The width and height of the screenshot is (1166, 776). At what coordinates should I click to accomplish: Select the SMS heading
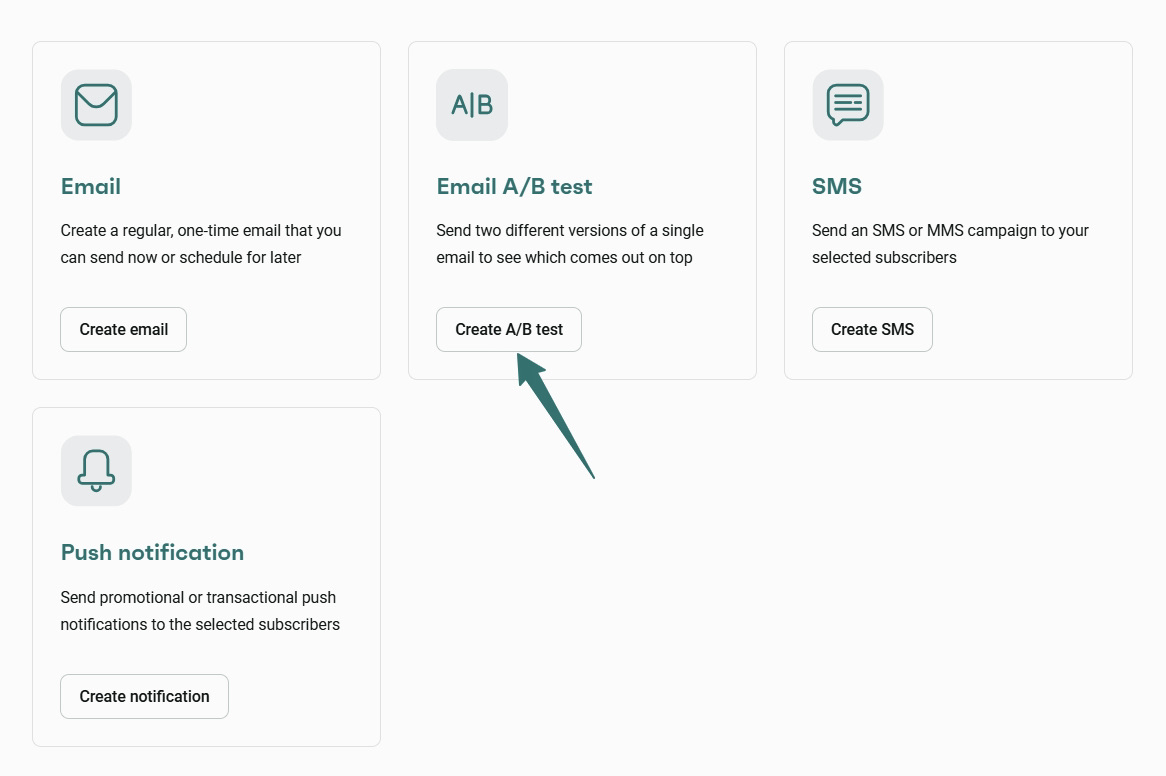(x=838, y=186)
